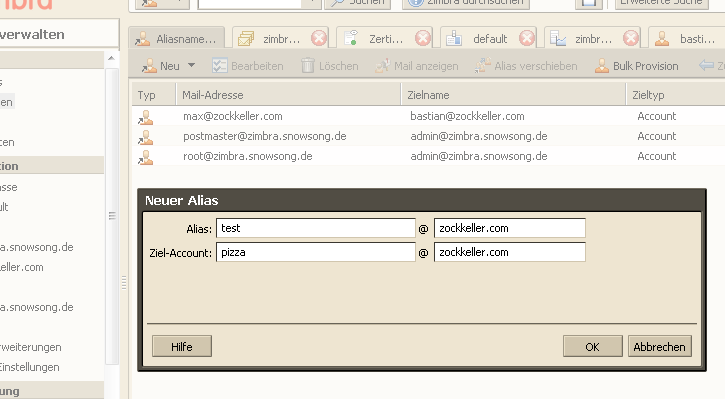Click admin@zimbra.snowsong.de target in root row

point(479,156)
